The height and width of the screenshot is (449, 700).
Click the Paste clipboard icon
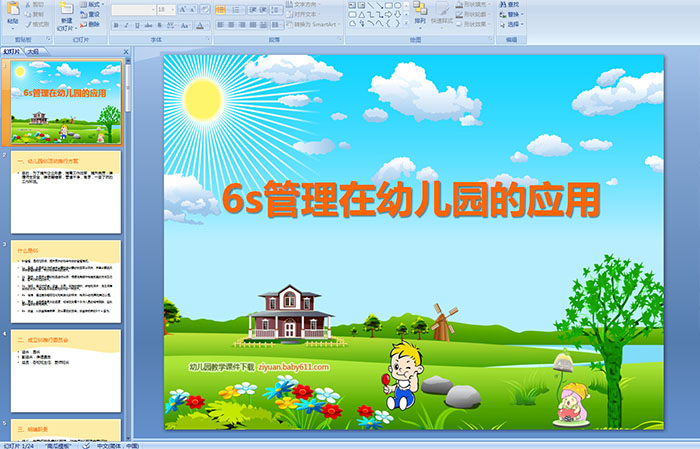click(x=13, y=8)
